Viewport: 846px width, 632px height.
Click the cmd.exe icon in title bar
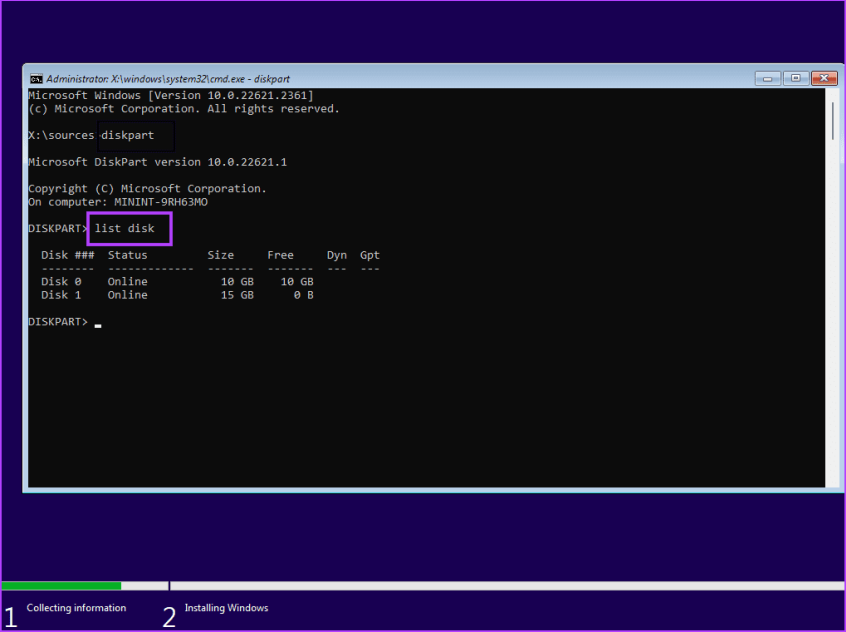tap(36, 79)
